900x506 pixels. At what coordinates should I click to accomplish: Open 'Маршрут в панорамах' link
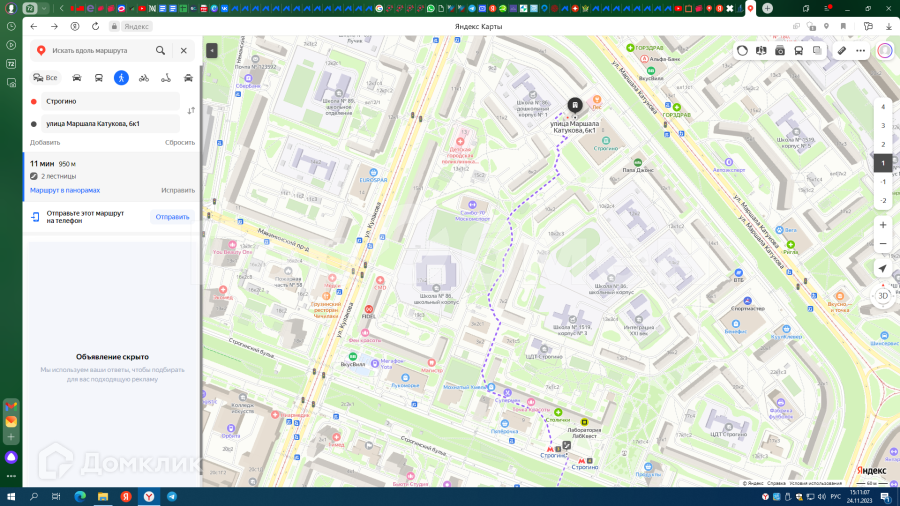65,190
